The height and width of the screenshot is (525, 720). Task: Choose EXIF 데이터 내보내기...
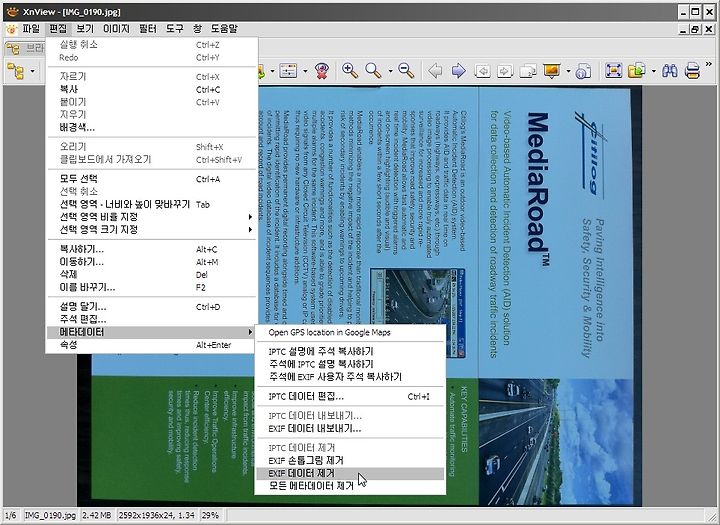350,428
